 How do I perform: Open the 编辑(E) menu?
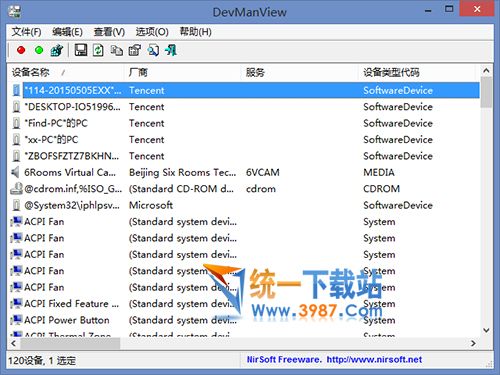point(68,32)
